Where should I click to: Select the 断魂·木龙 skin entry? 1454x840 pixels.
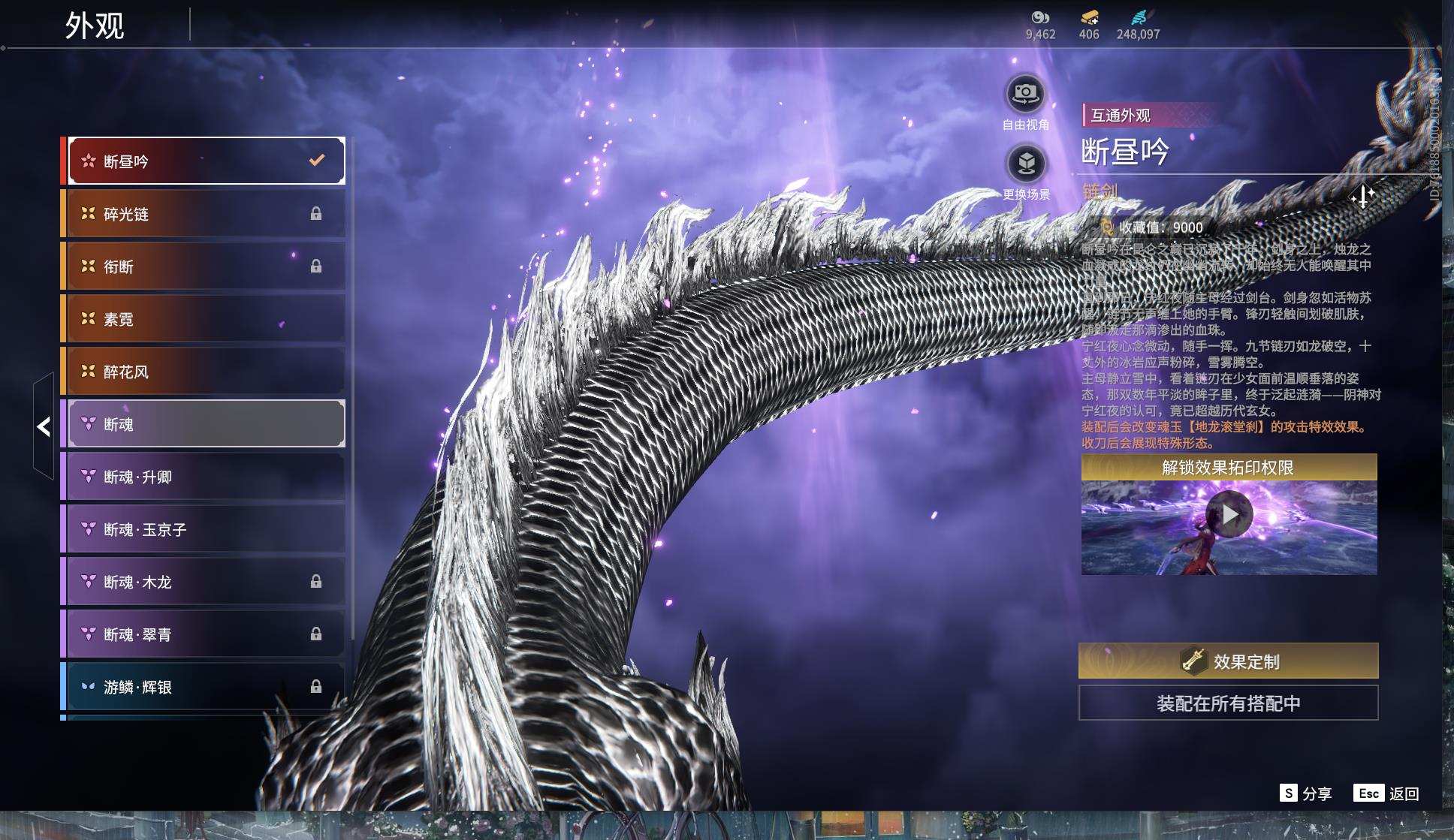[x=207, y=581]
